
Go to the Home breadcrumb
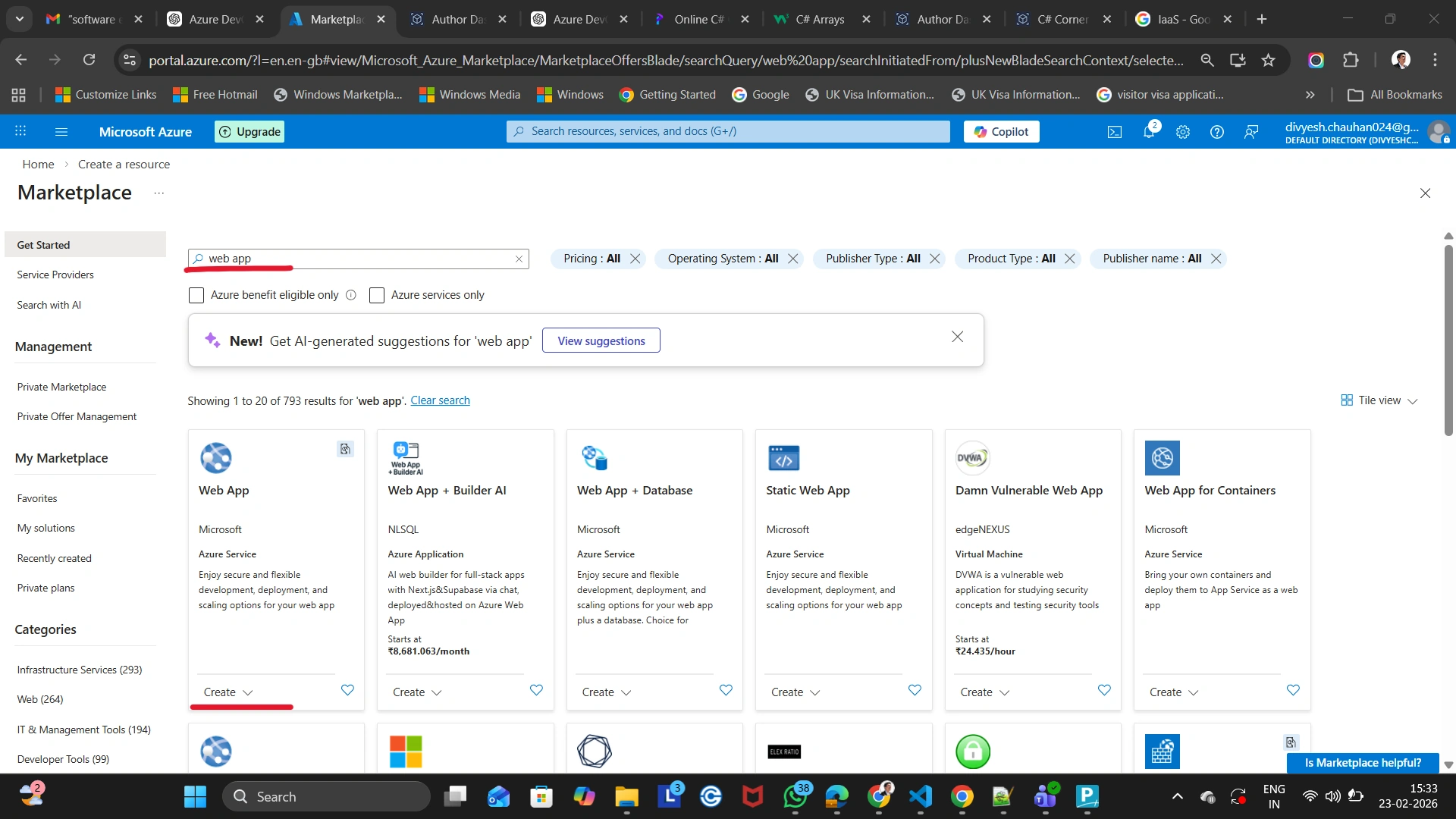[x=38, y=165]
